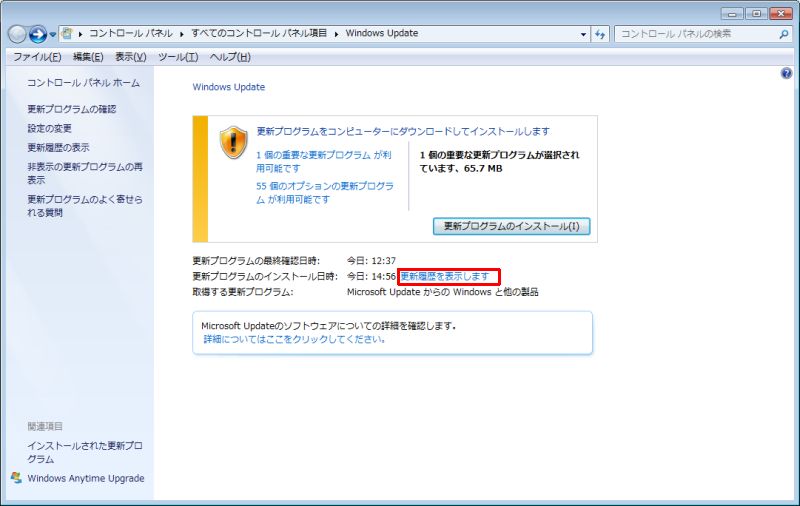The height and width of the screenshot is (506, 800).
Task: Open the ツール(T) menu
Action: click(x=178, y=57)
